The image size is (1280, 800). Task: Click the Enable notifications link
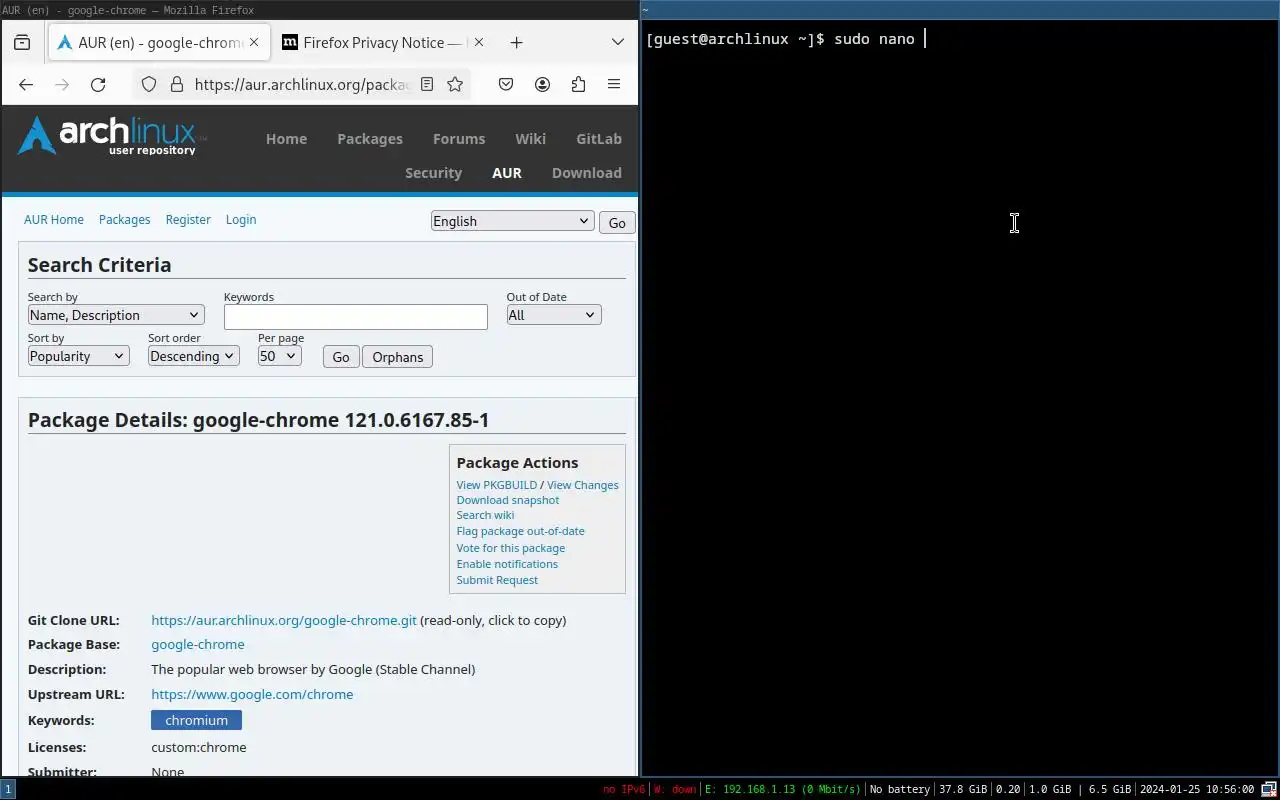pyautogui.click(x=507, y=564)
